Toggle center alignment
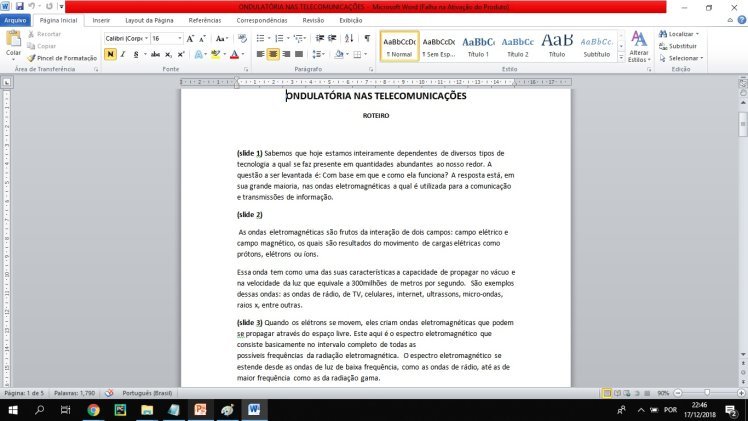The image size is (748, 421). 273,54
